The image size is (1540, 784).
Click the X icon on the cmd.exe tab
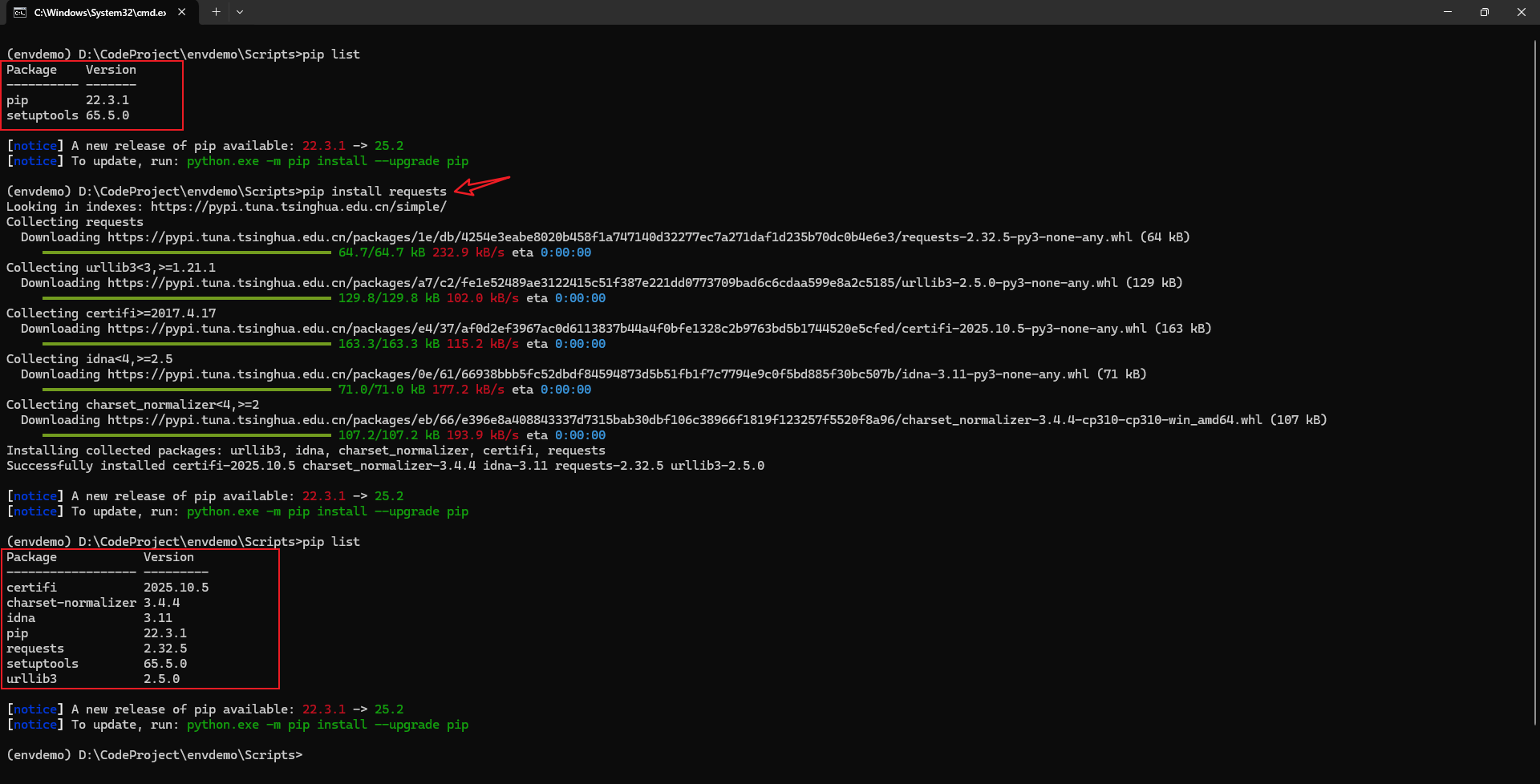pos(181,12)
